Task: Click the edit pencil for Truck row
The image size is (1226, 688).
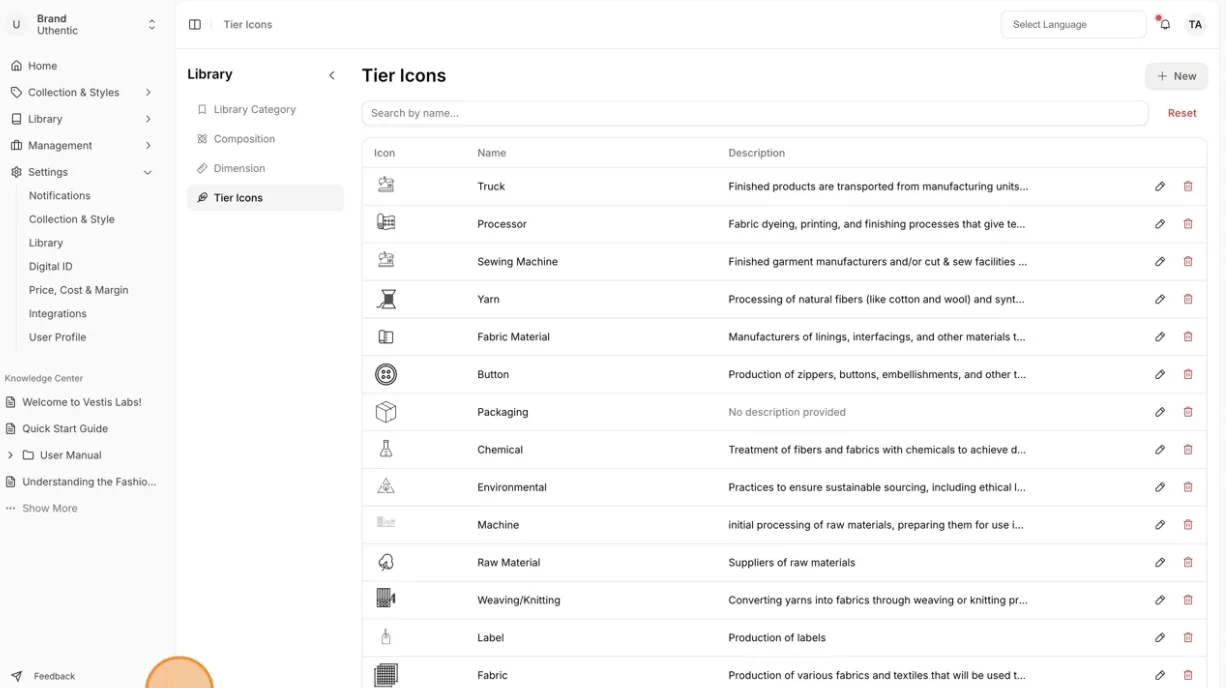Action: coord(1160,186)
